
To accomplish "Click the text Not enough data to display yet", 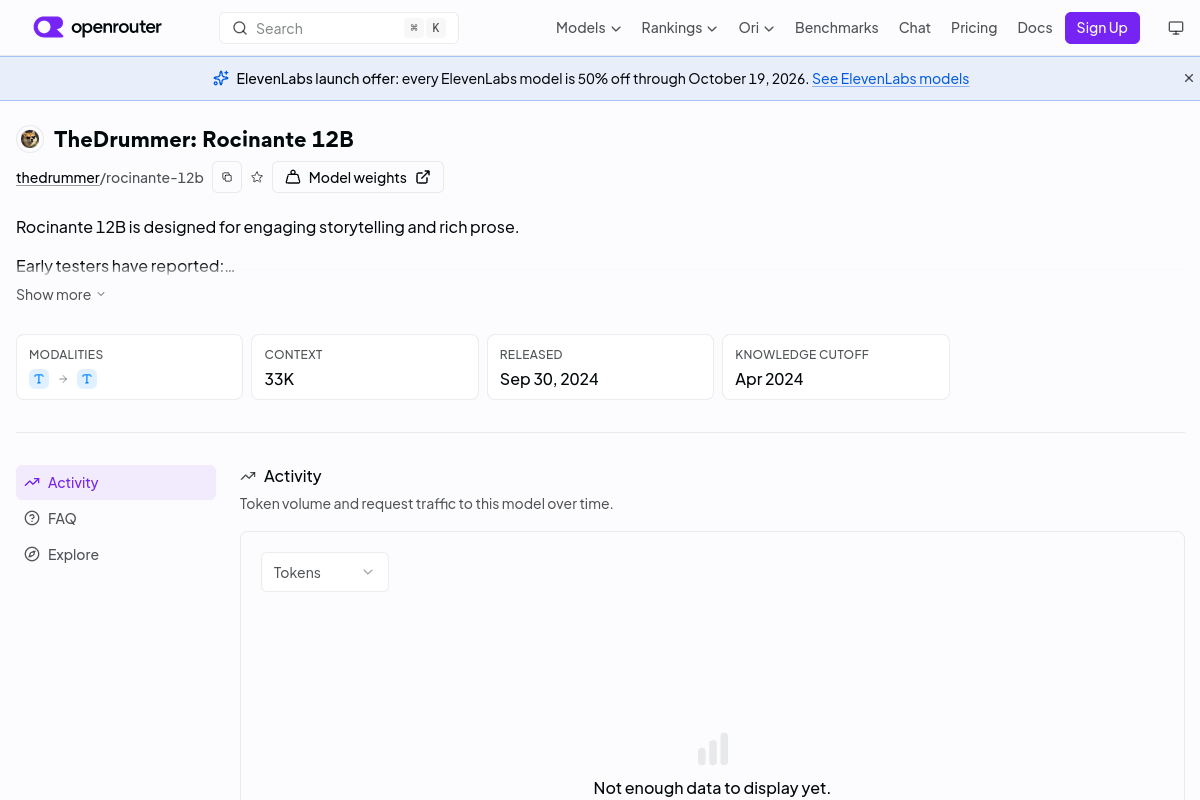I will [712, 788].
